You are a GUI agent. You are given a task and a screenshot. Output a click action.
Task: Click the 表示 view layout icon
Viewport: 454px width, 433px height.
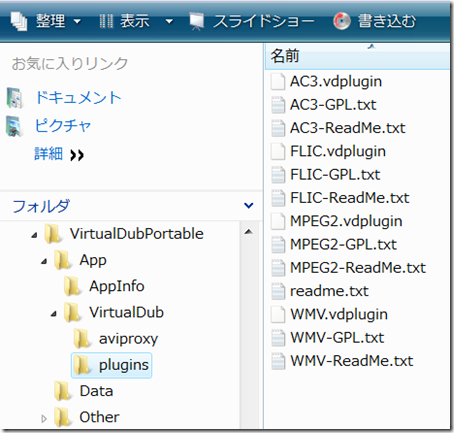pos(106,21)
